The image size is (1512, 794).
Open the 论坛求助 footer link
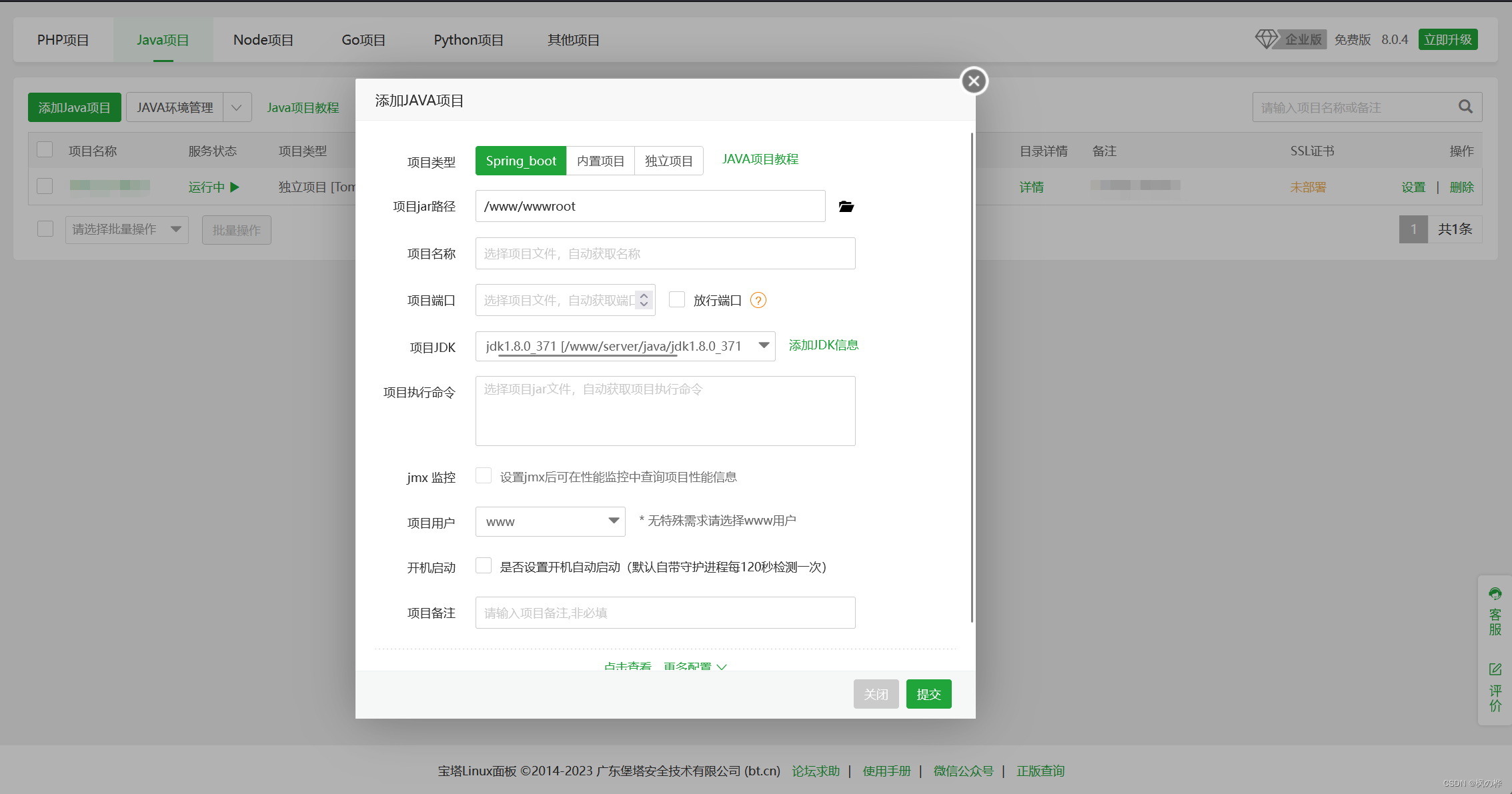[x=816, y=771]
